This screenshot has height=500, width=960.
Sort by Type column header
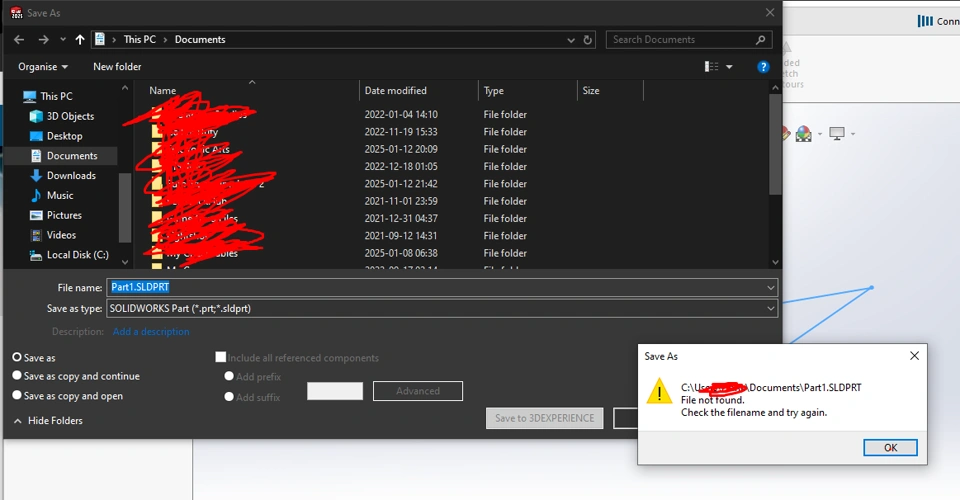pos(493,91)
